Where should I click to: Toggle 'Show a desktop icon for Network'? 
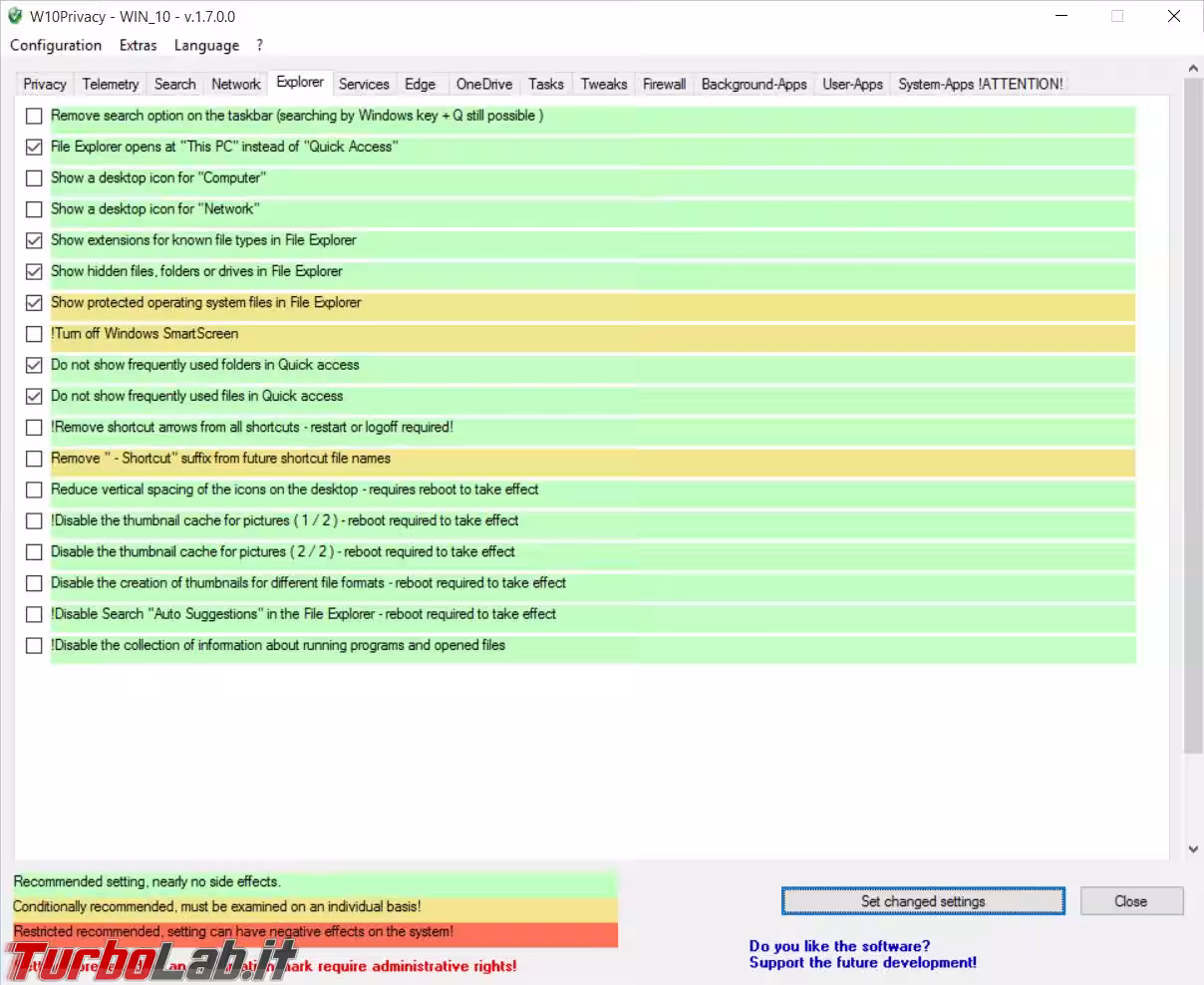(x=34, y=209)
